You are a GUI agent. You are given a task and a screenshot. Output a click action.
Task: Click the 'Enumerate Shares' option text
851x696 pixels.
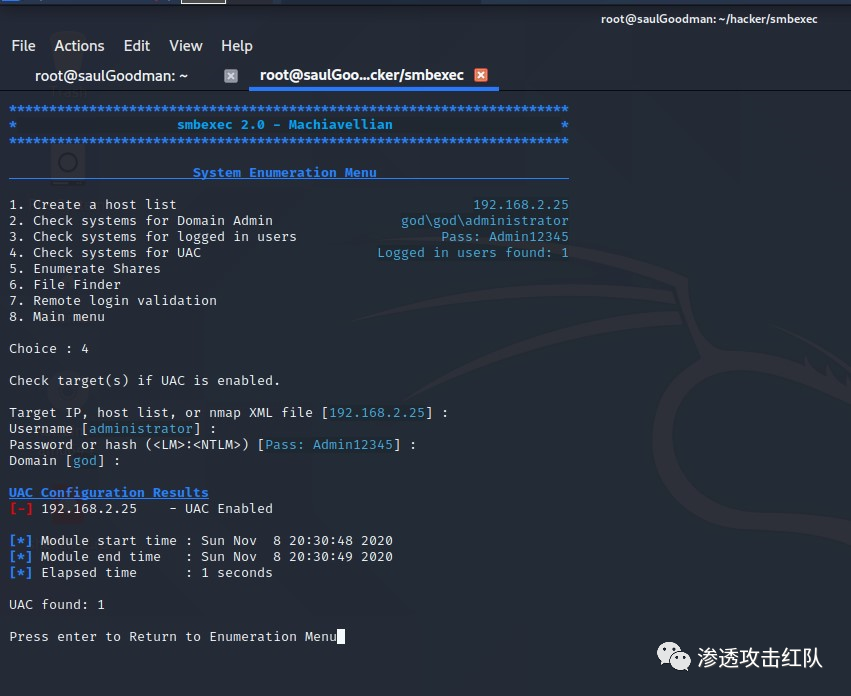(x=96, y=269)
